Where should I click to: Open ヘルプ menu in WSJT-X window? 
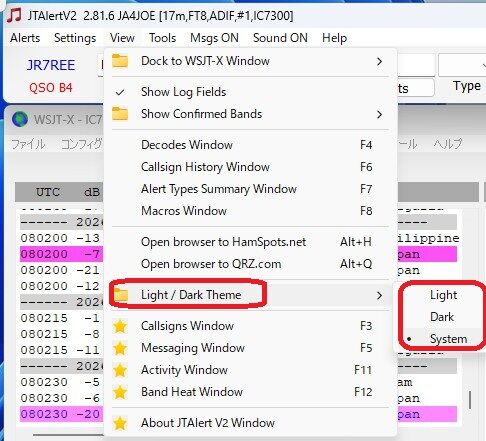click(448, 144)
